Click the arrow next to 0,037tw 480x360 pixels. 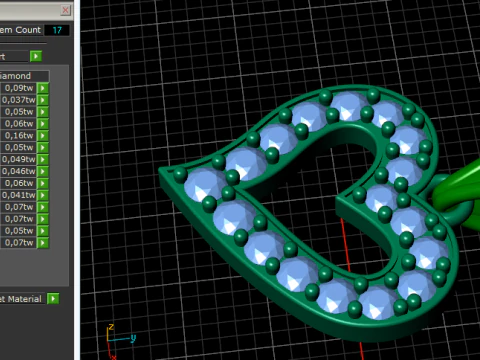coord(43,100)
